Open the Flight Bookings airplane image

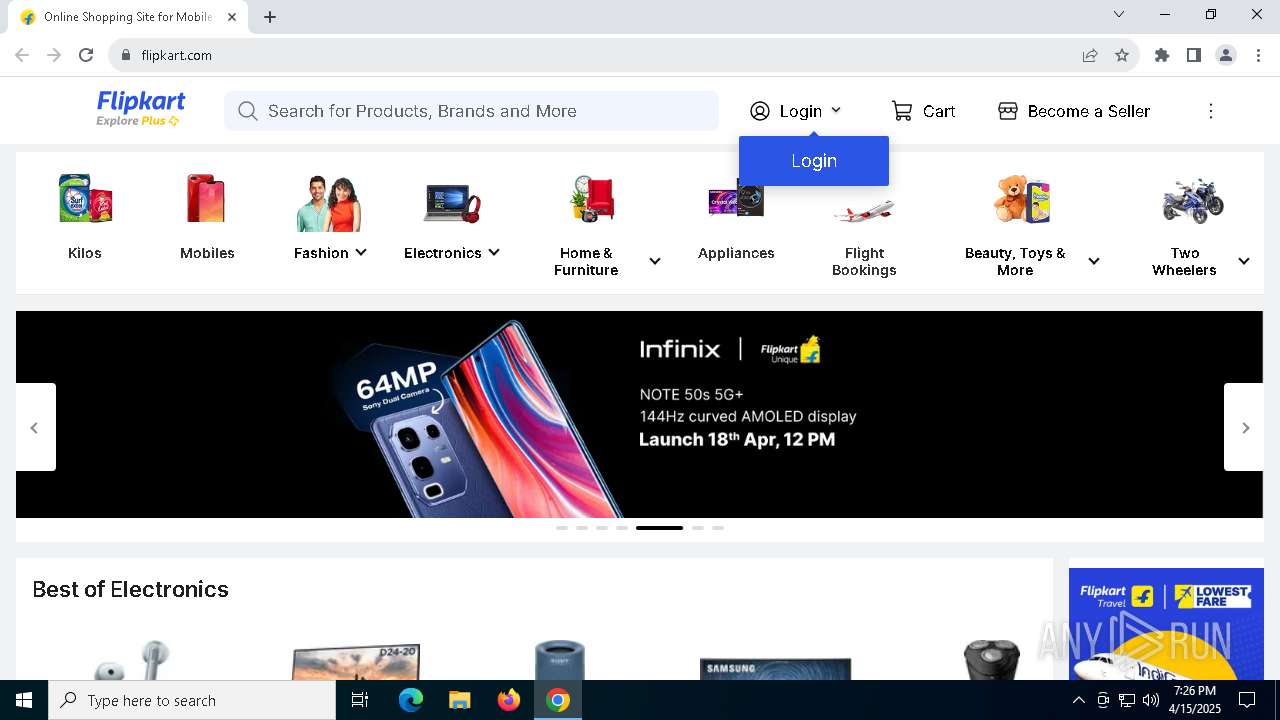click(864, 211)
